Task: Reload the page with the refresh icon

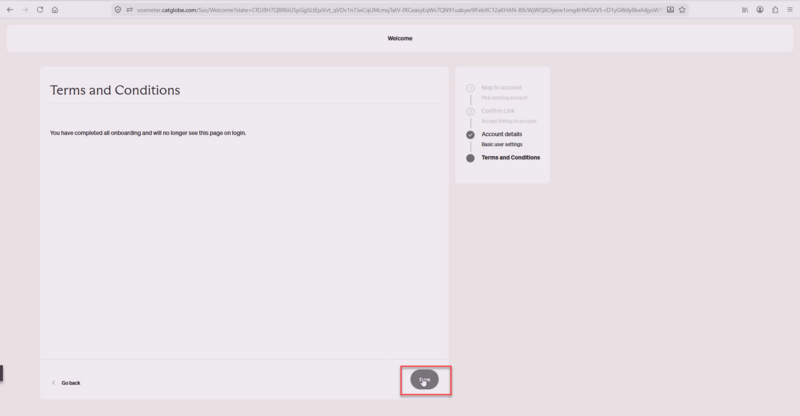Action: (x=40, y=10)
